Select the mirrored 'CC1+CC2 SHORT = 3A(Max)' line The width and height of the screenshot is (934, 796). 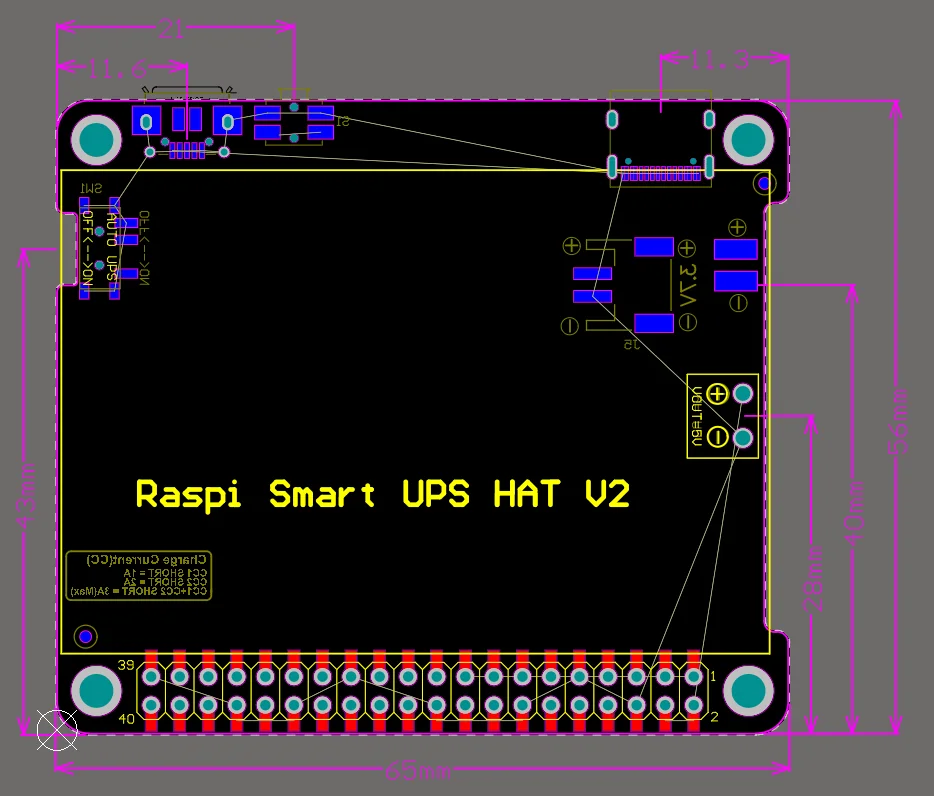[x=139, y=591]
